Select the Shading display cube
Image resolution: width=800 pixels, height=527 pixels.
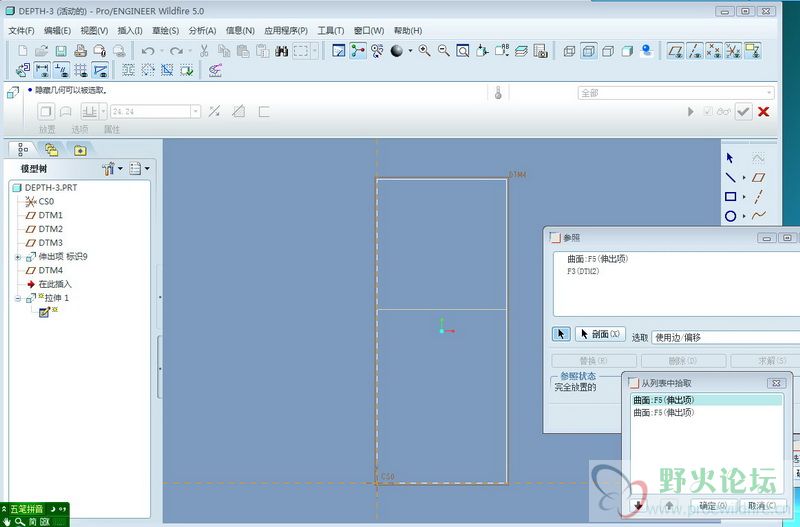coord(628,51)
